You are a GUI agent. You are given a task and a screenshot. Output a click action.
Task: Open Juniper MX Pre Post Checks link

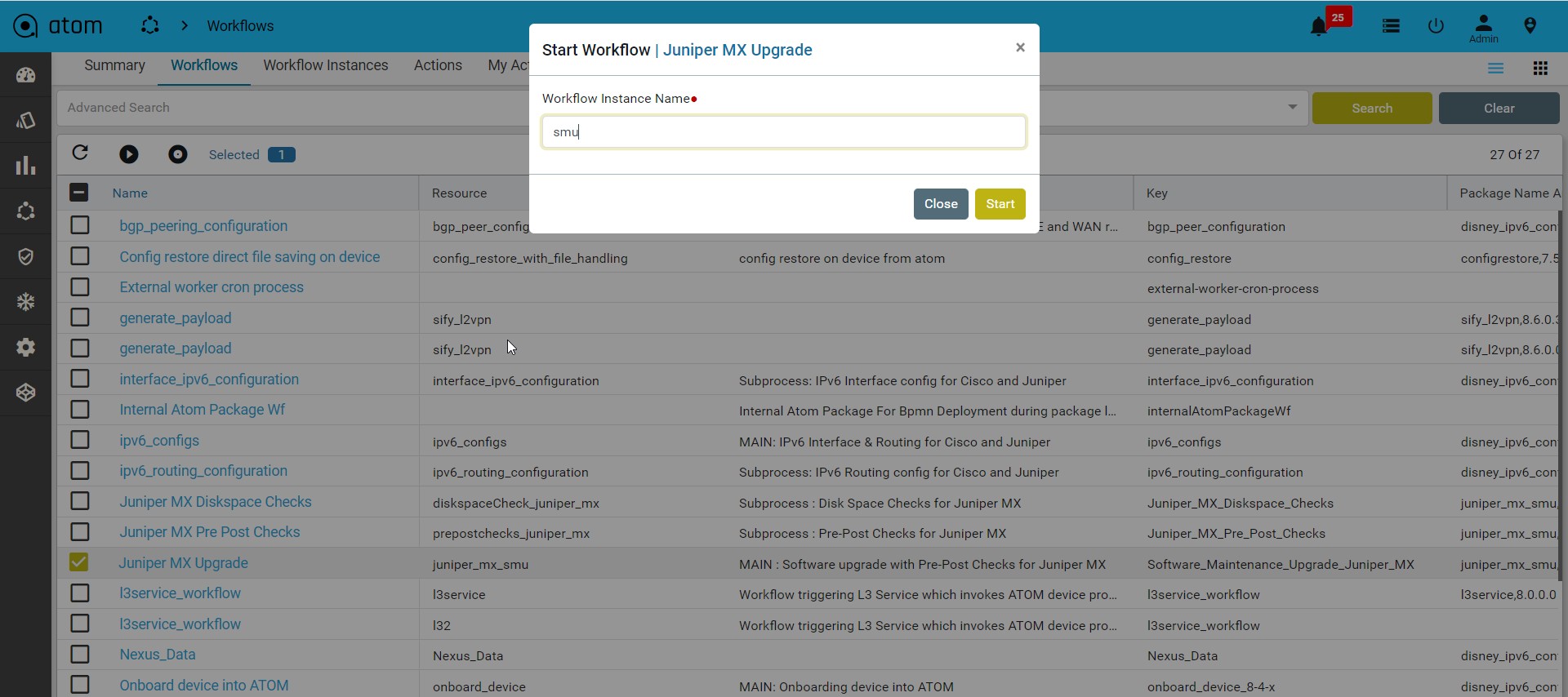tap(210, 532)
